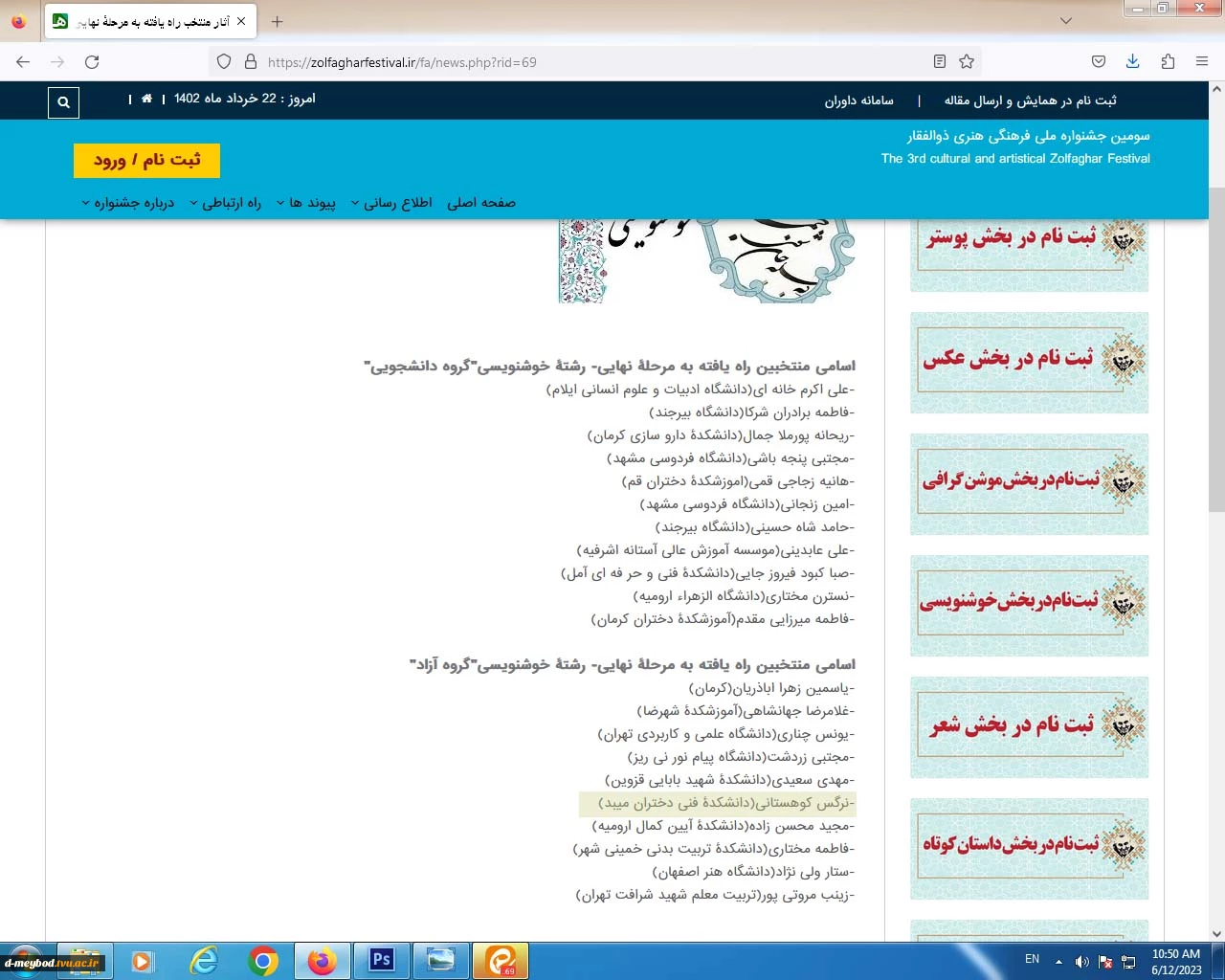Click the shield tracking protection icon

tap(224, 61)
